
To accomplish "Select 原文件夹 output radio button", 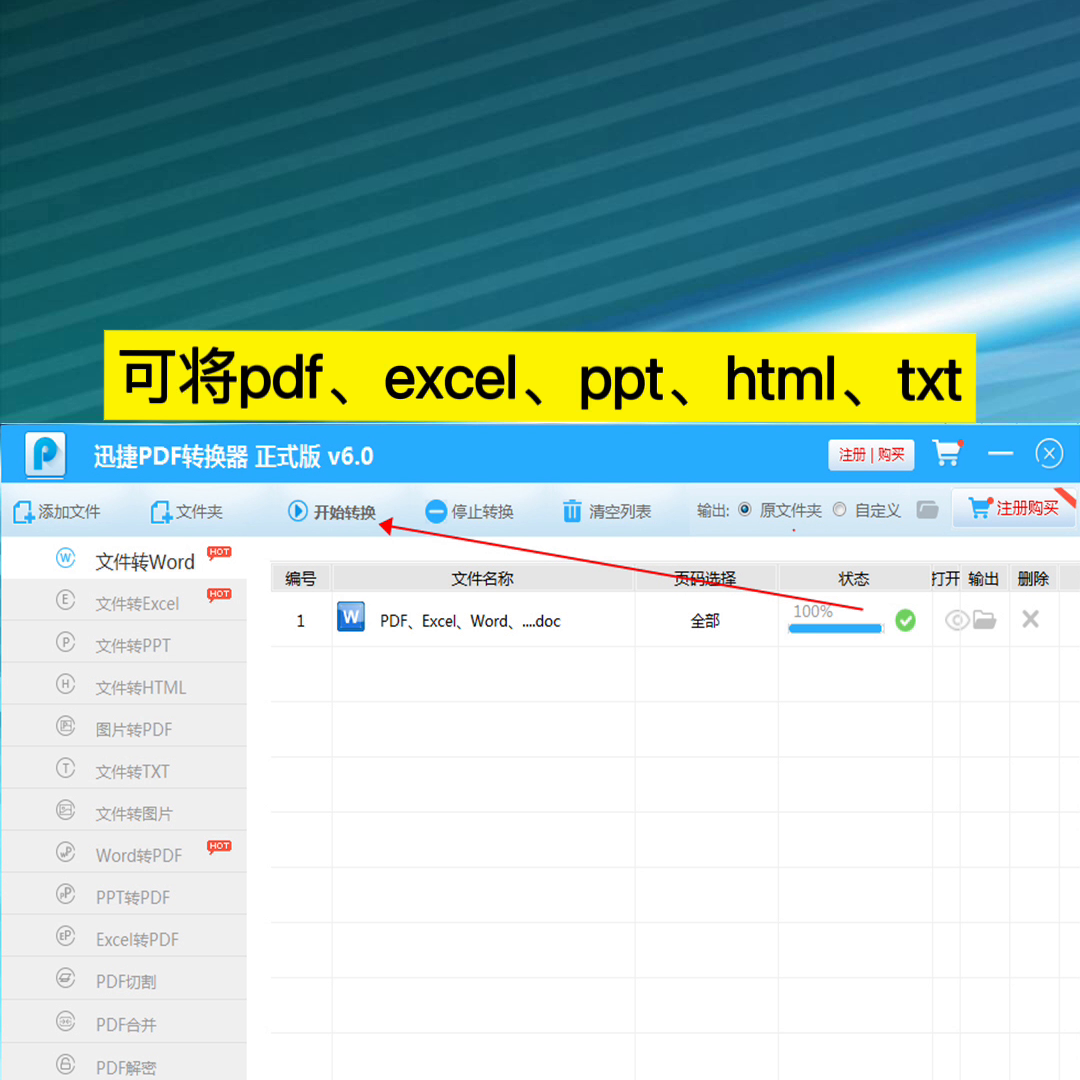I will pos(745,510).
